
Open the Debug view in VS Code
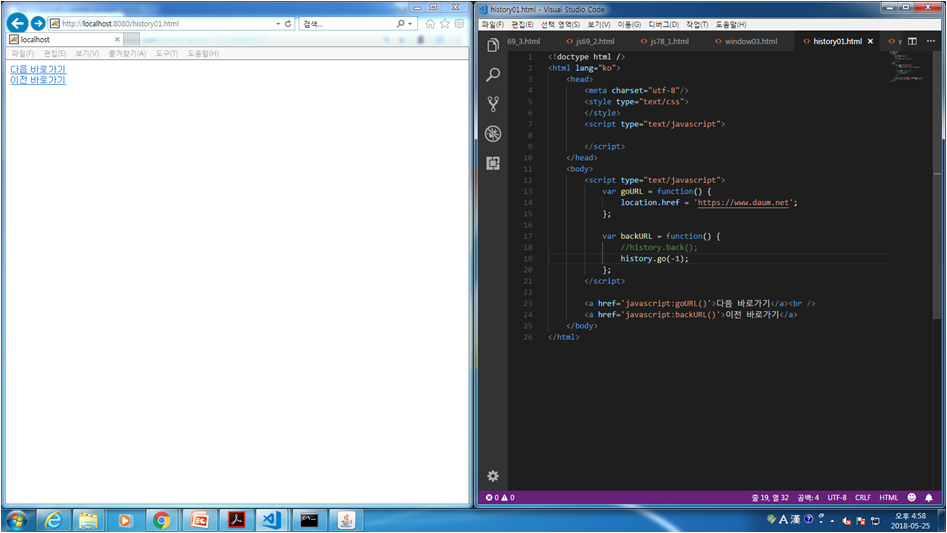pos(493,133)
